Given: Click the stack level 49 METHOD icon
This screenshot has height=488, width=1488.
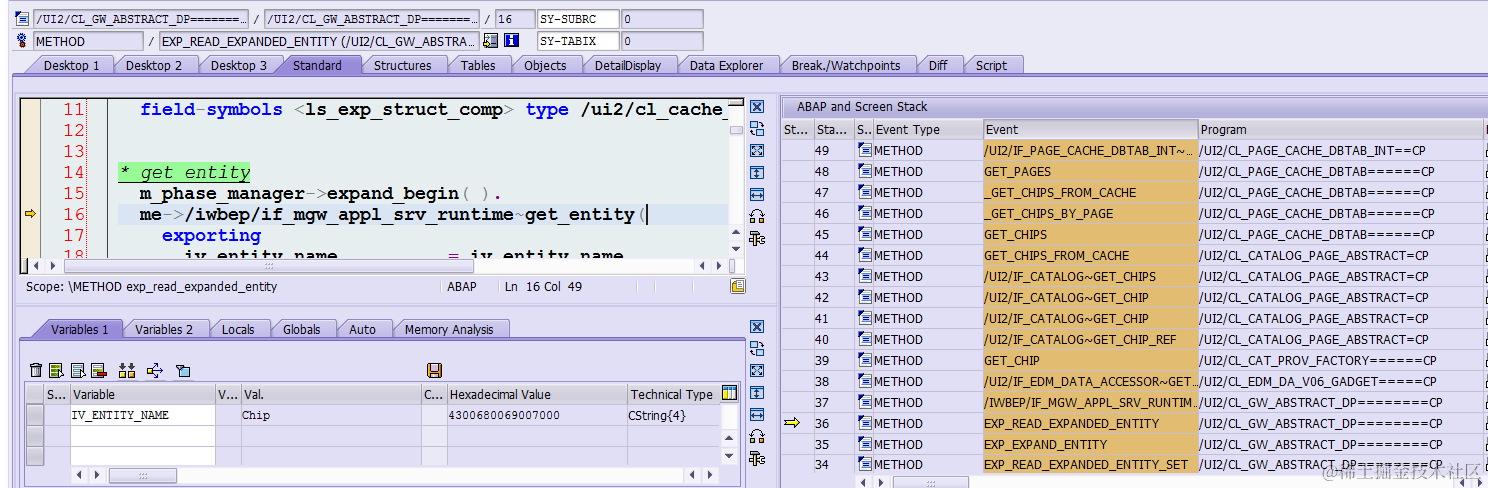Looking at the screenshot, I should pyautogui.click(x=865, y=150).
